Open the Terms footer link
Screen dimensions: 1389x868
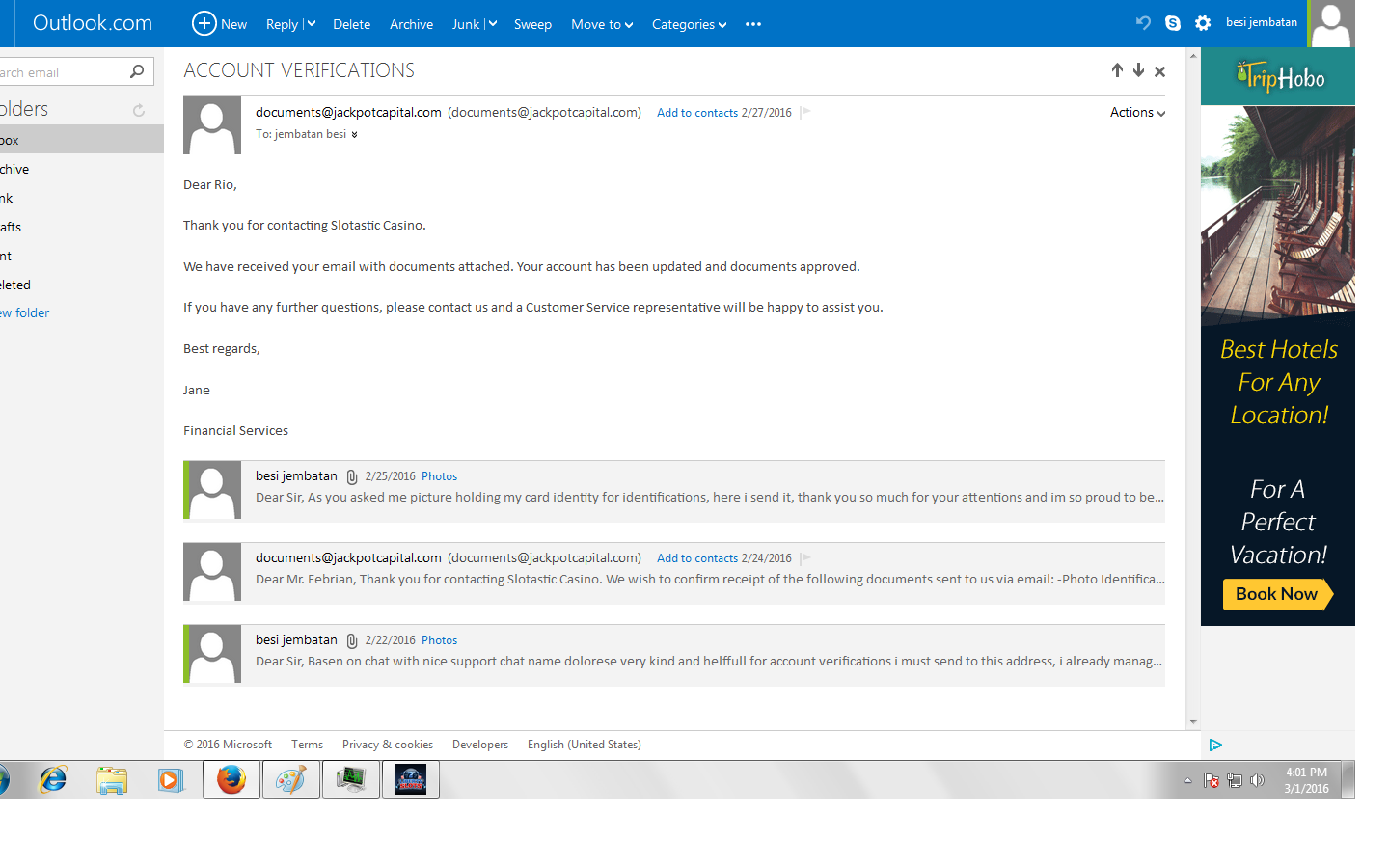tap(307, 745)
